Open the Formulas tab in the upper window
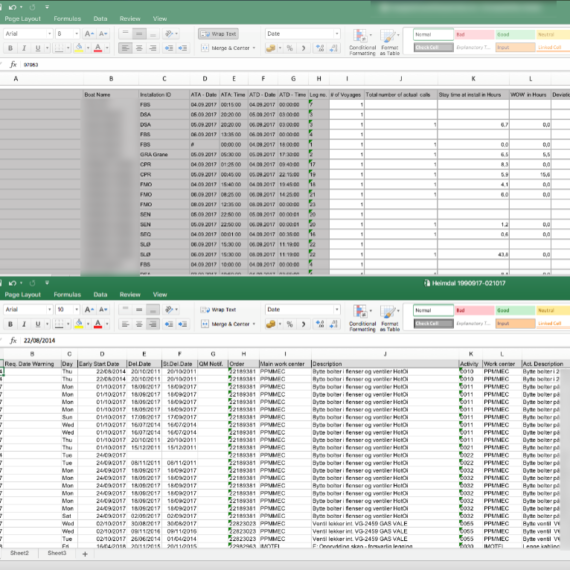 click(67, 19)
